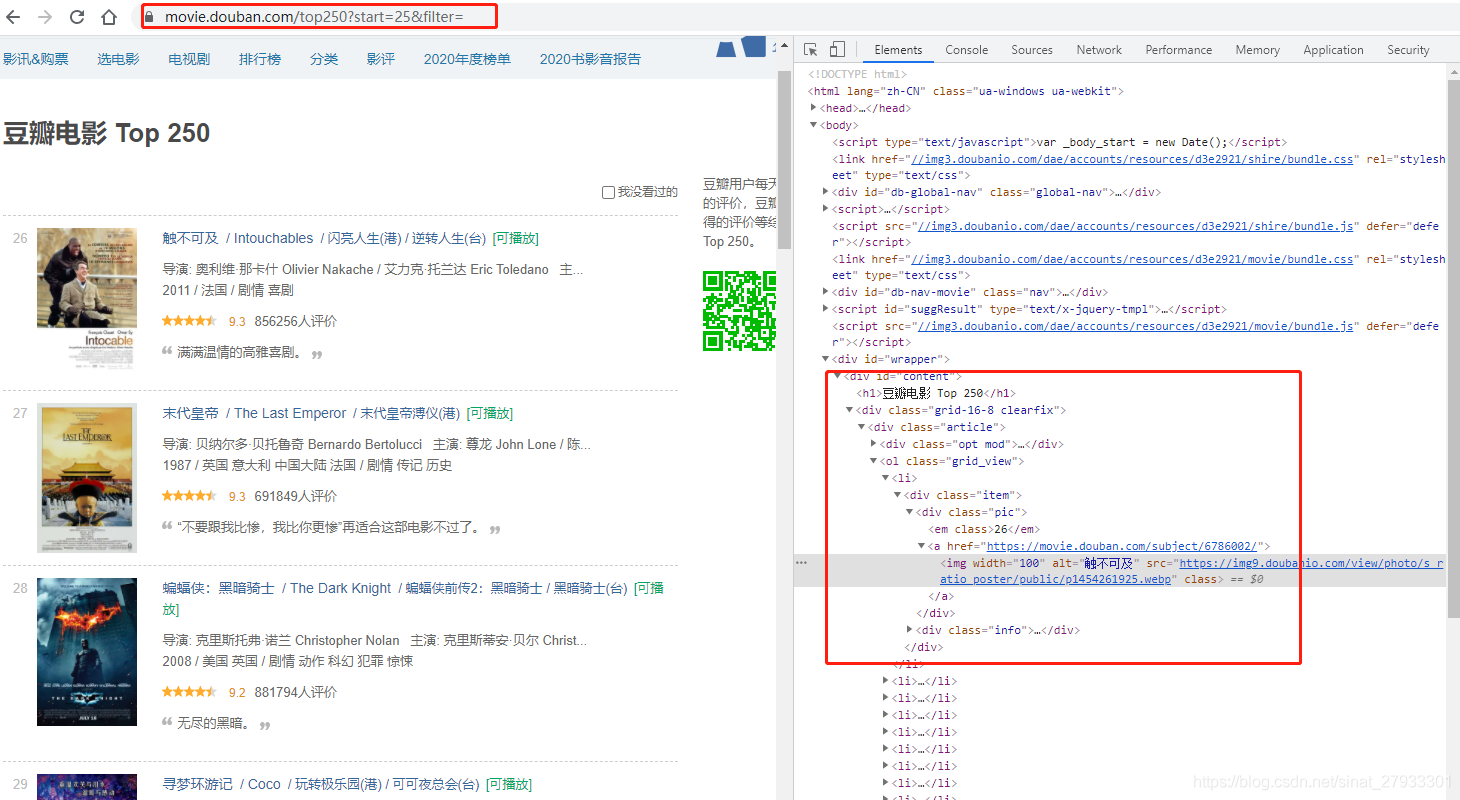Open 分类 in the nav bar
The width and height of the screenshot is (1460, 800).
[x=324, y=59]
